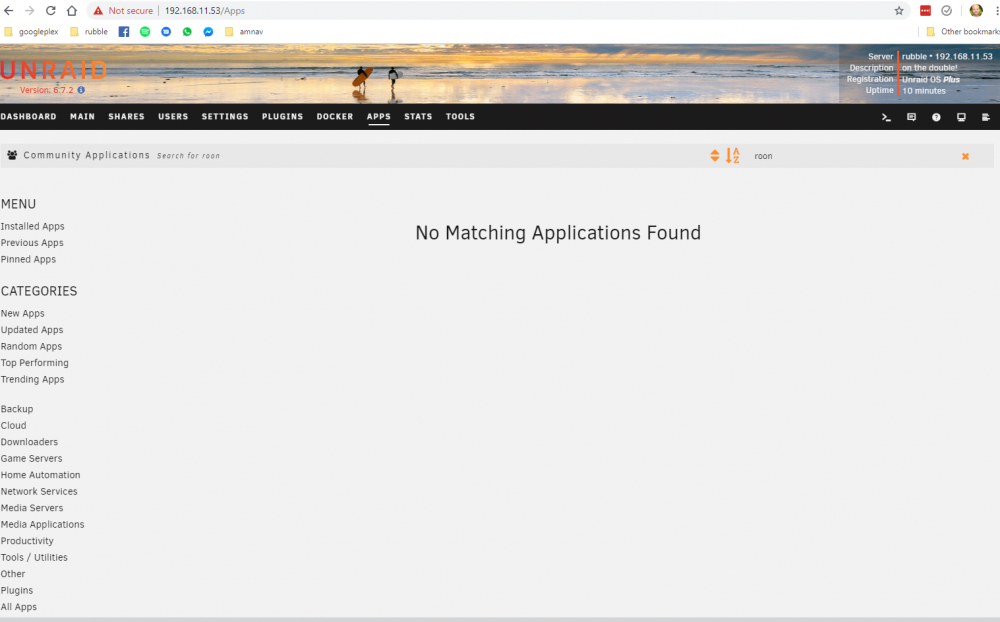This screenshot has height=622, width=1000.
Task: Clear the search with orange X icon
Action: pos(966,156)
